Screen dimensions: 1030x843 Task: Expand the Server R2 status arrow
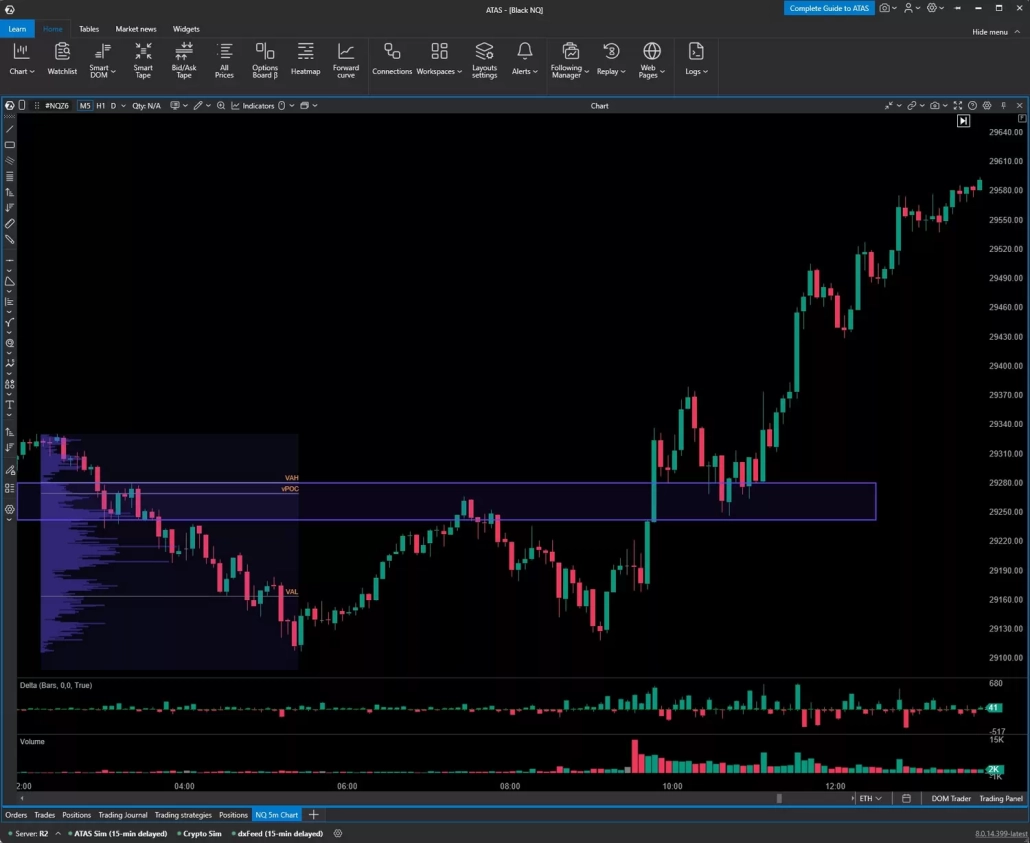pyautogui.click(x=58, y=833)
